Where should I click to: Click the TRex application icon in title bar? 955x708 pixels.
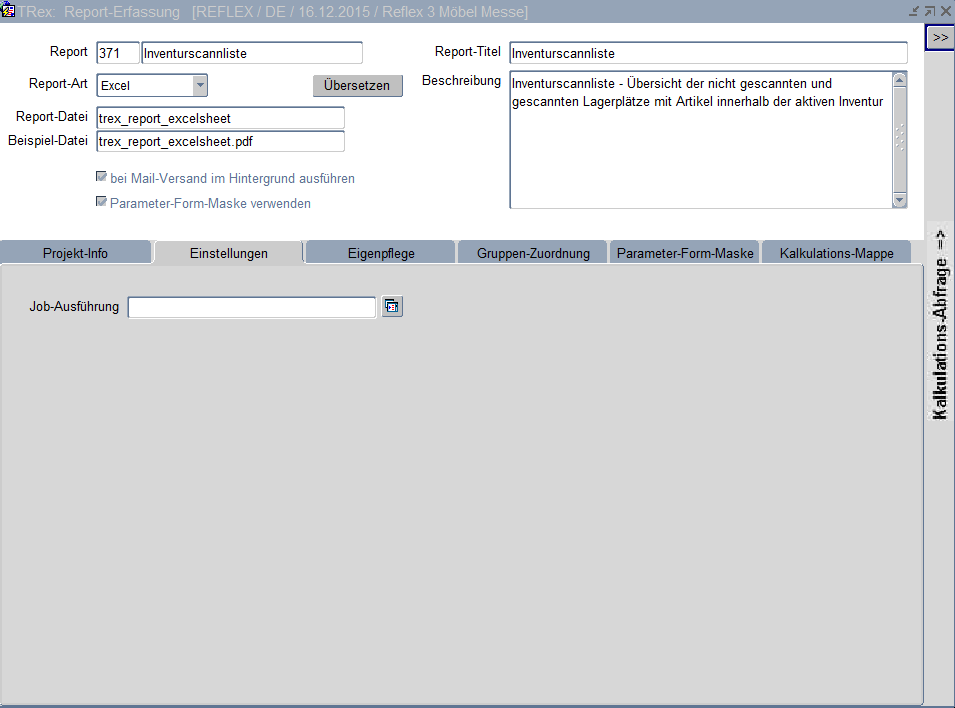point(9,11)
